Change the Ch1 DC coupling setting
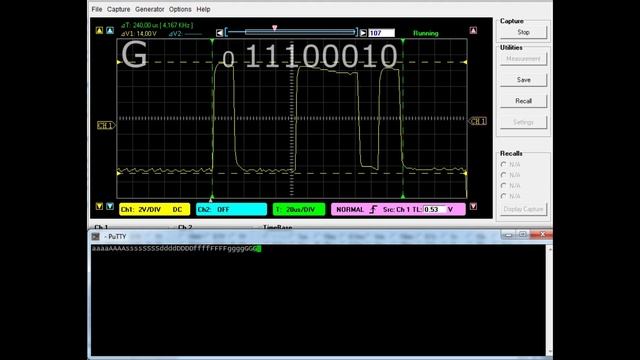Screen dimensions: 640x360 point(177,209)
